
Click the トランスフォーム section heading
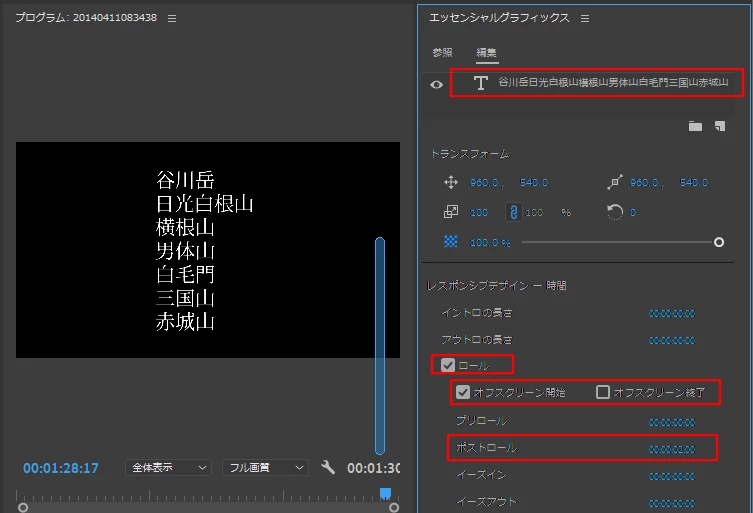click(470, 154)
